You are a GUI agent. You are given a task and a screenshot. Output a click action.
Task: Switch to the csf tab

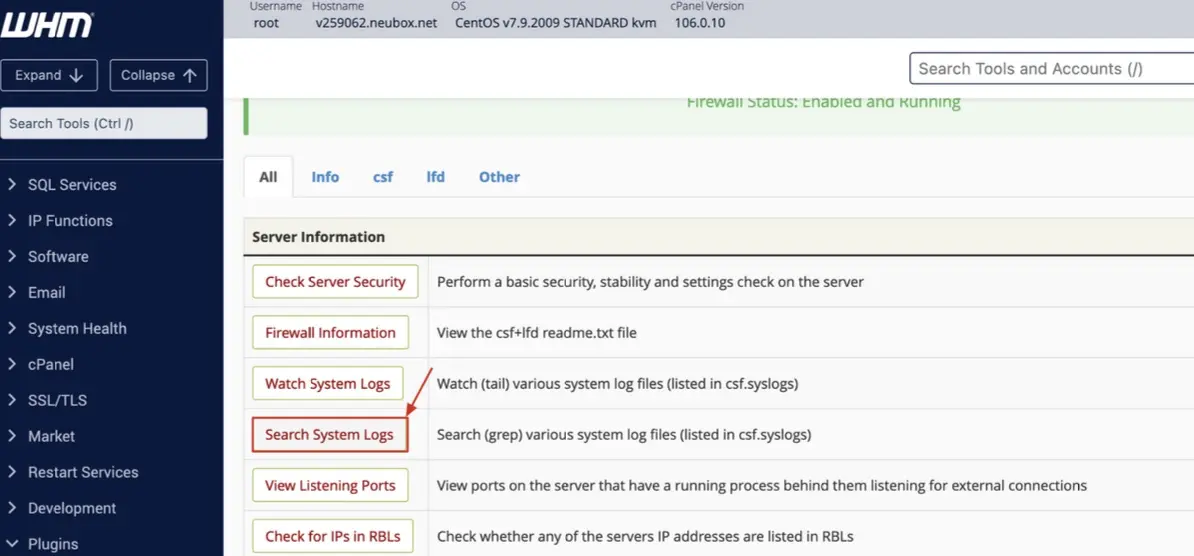click(383, 177)
